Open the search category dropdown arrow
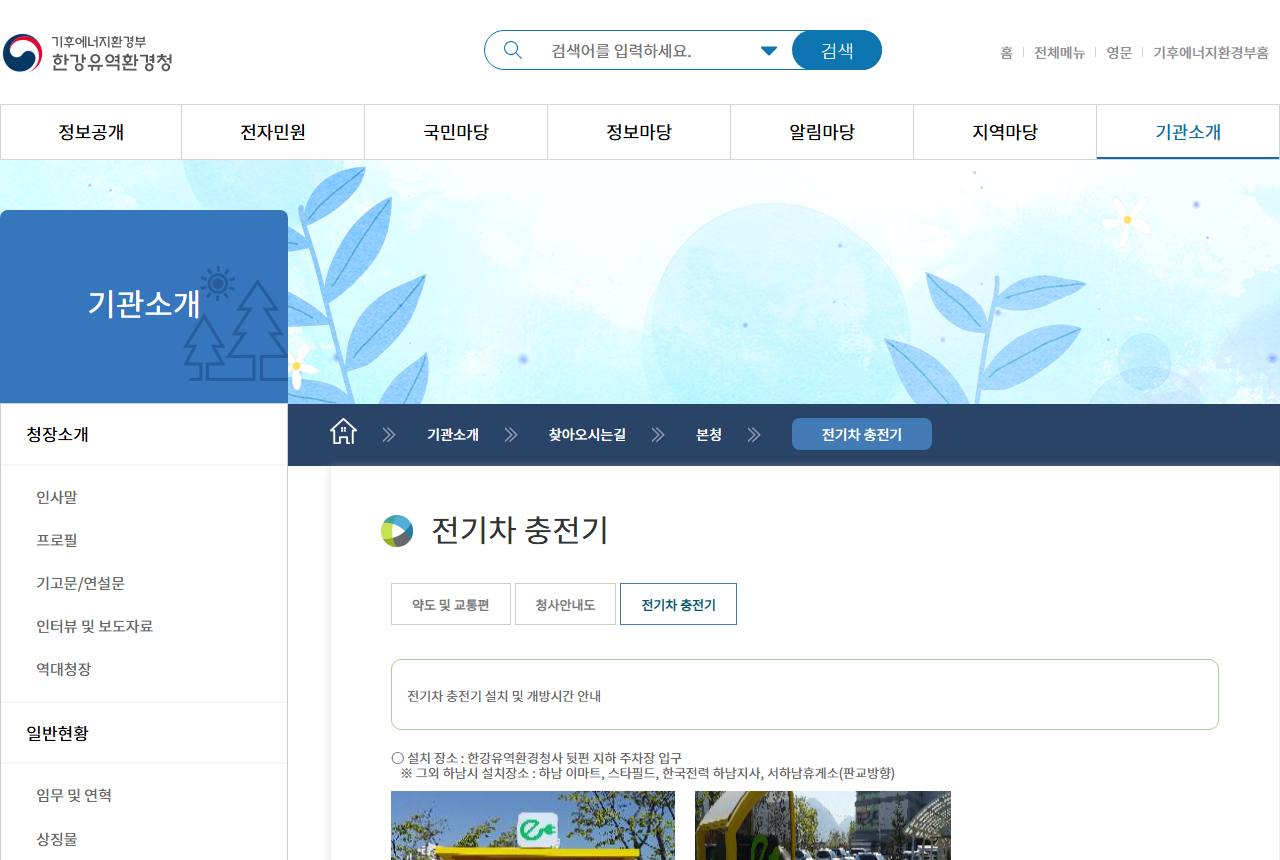This screenshot has height=860, width=1280. coord(768,51)
